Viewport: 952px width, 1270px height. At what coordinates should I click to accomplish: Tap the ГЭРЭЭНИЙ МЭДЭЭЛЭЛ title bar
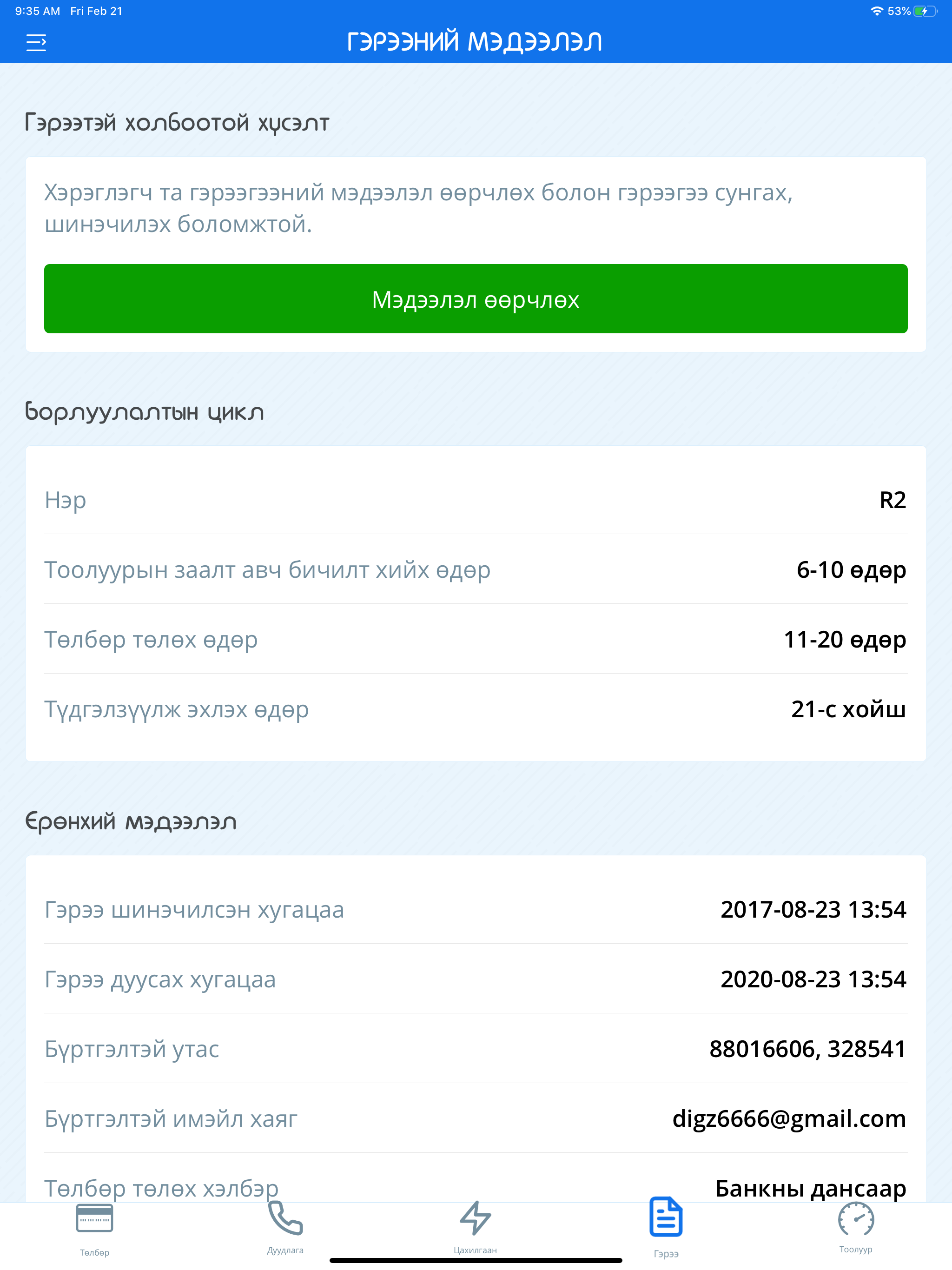pyautogui.click(x=476, y=40)
